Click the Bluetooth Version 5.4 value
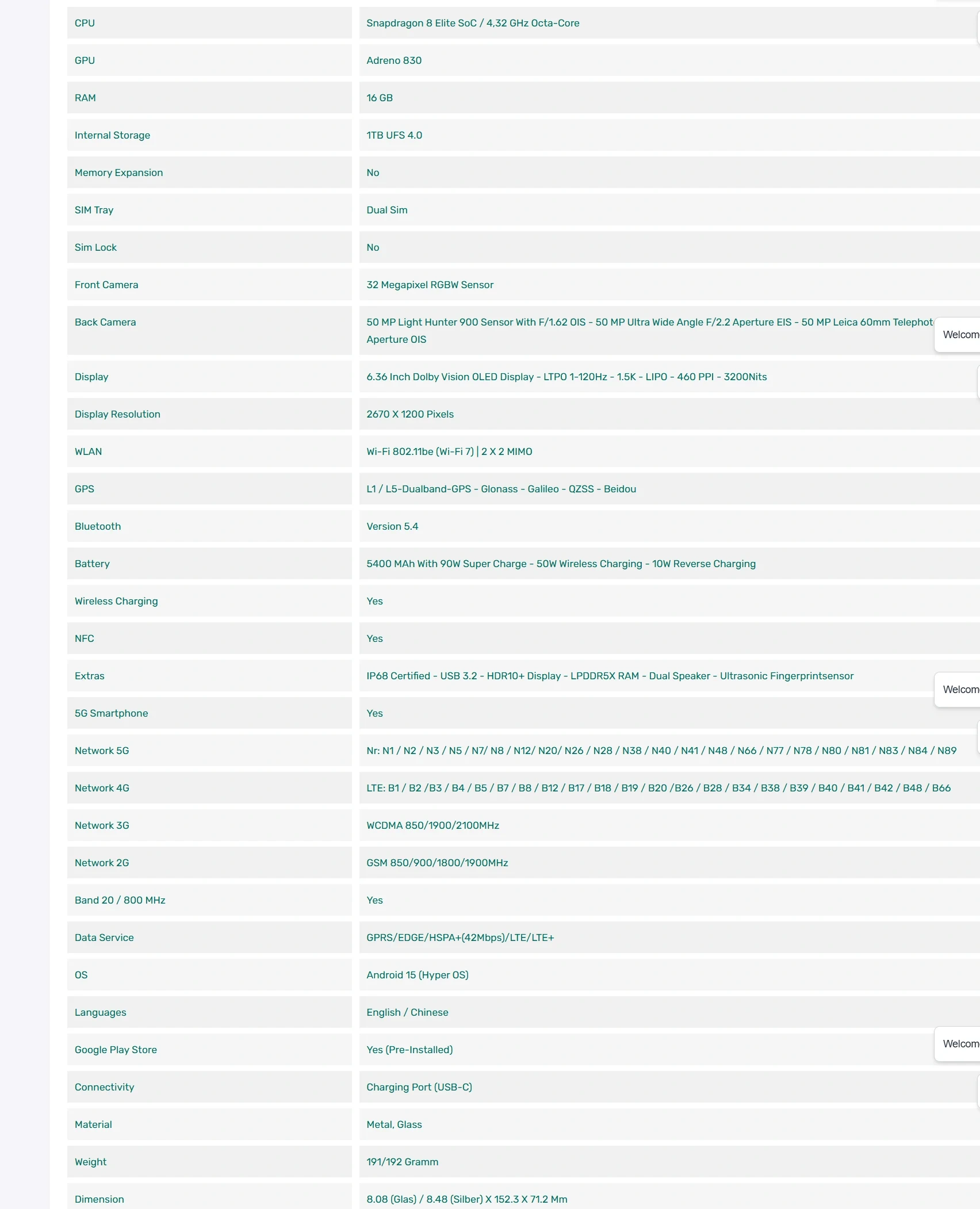This screenshot has height=1209, width=980. (x=392, y=526)
